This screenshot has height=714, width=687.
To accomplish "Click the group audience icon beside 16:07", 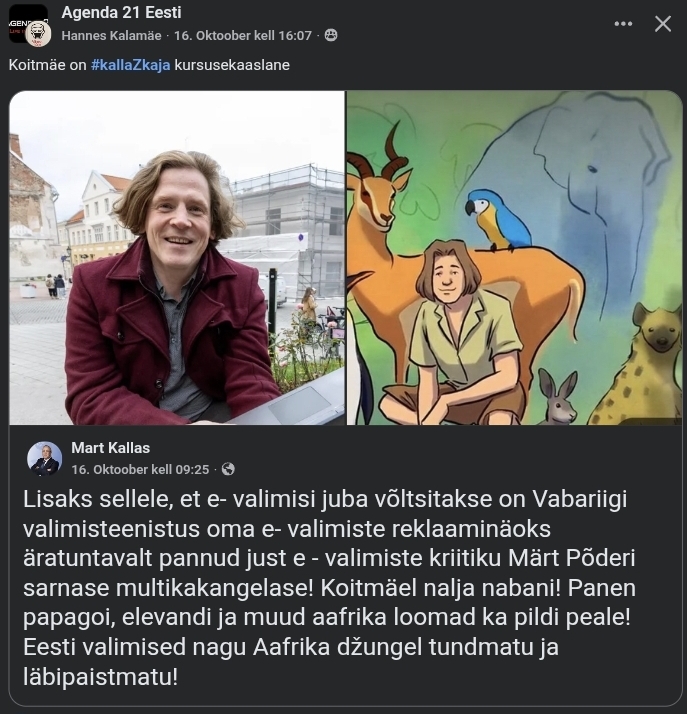I will (331, 35).
